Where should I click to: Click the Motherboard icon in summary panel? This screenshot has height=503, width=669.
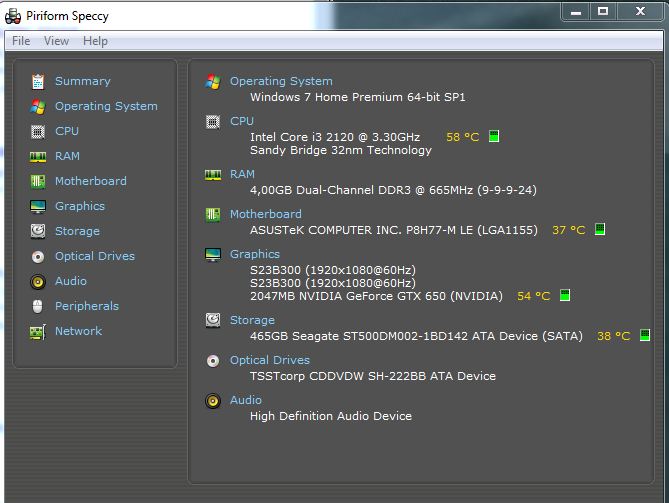click(x=212, y=215)
